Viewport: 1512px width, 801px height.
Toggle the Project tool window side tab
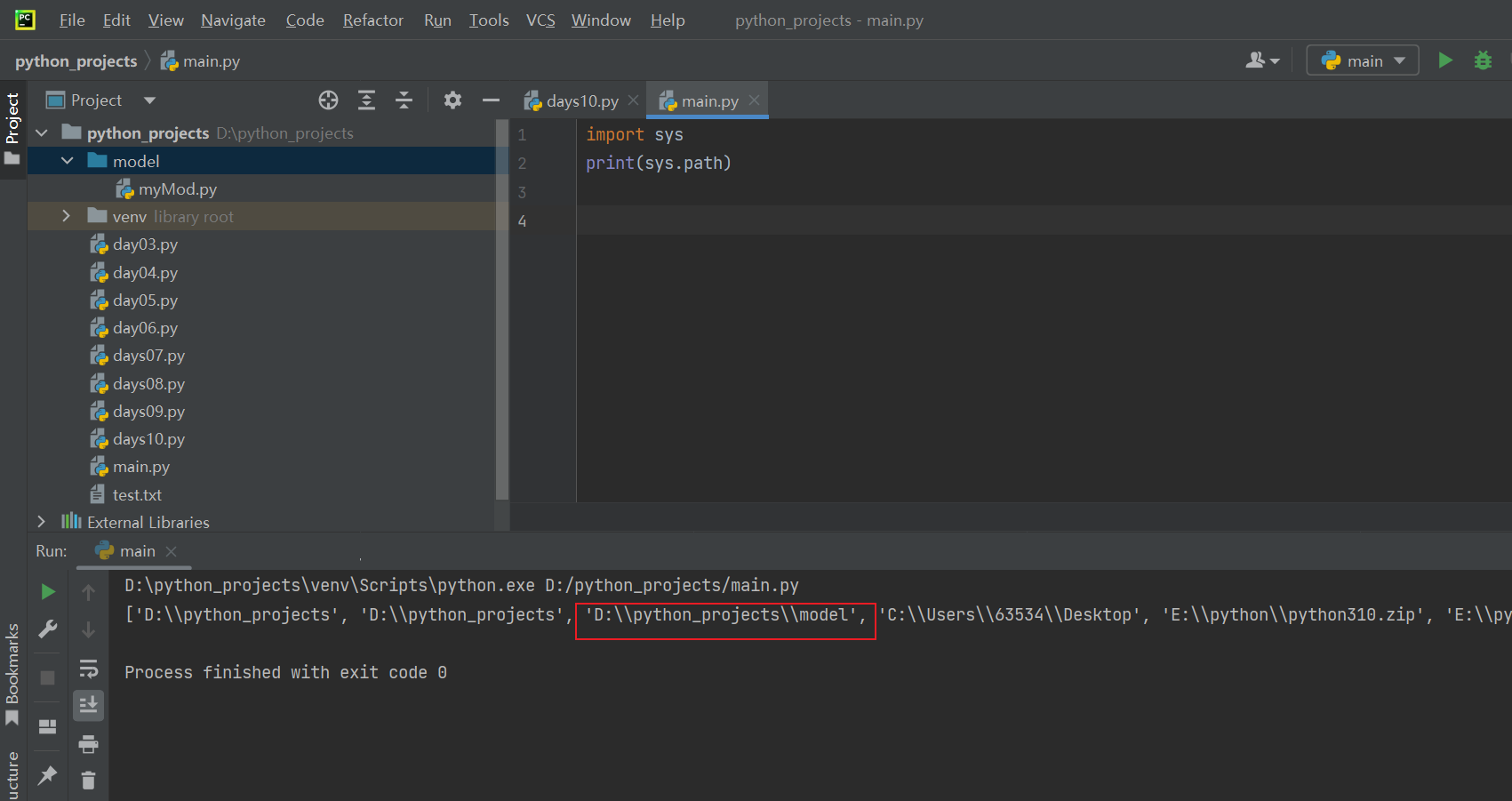pos(12,130)
